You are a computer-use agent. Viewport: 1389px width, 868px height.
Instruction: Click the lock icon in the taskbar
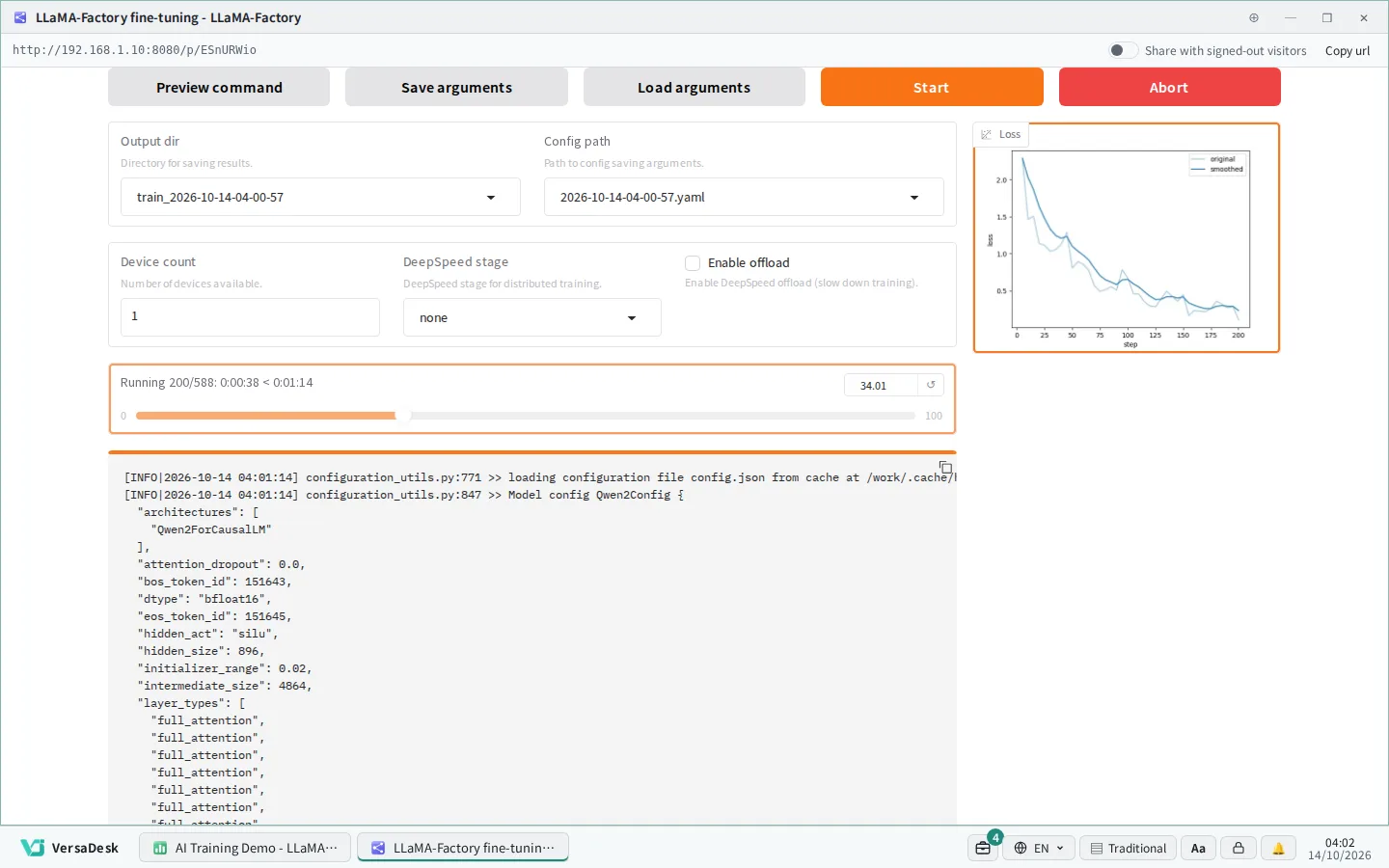(1239, 848)
